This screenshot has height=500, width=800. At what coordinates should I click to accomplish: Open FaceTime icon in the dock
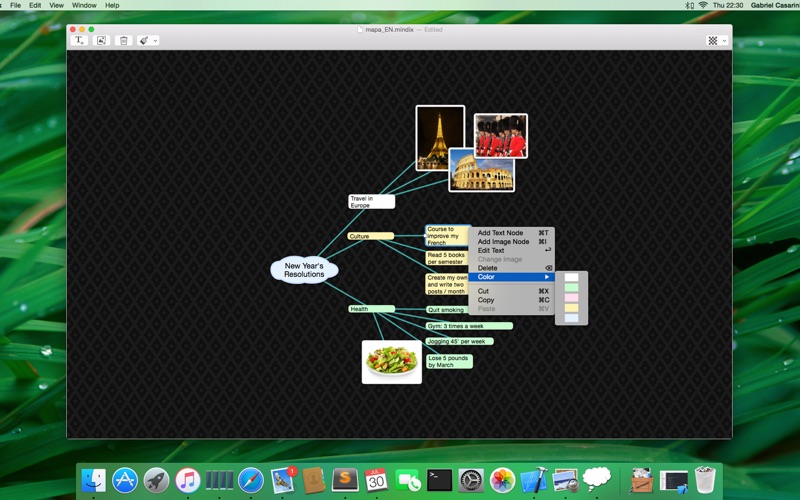pyautogui.click(x=408, y=481)
